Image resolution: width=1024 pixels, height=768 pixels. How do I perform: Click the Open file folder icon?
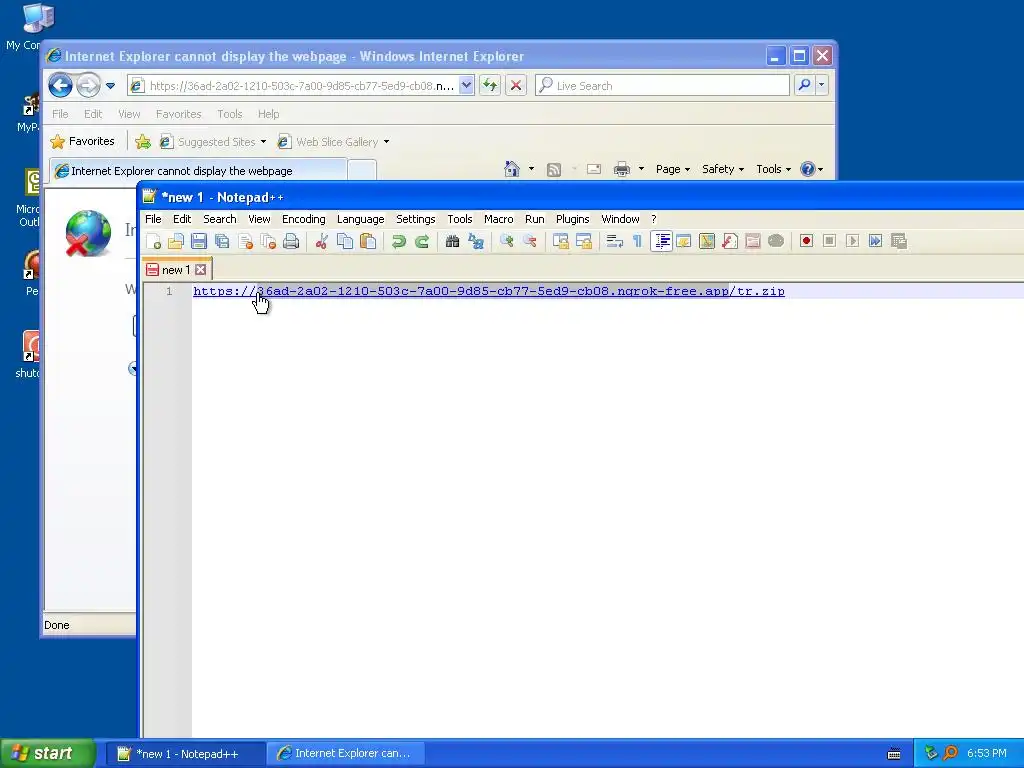176,242
